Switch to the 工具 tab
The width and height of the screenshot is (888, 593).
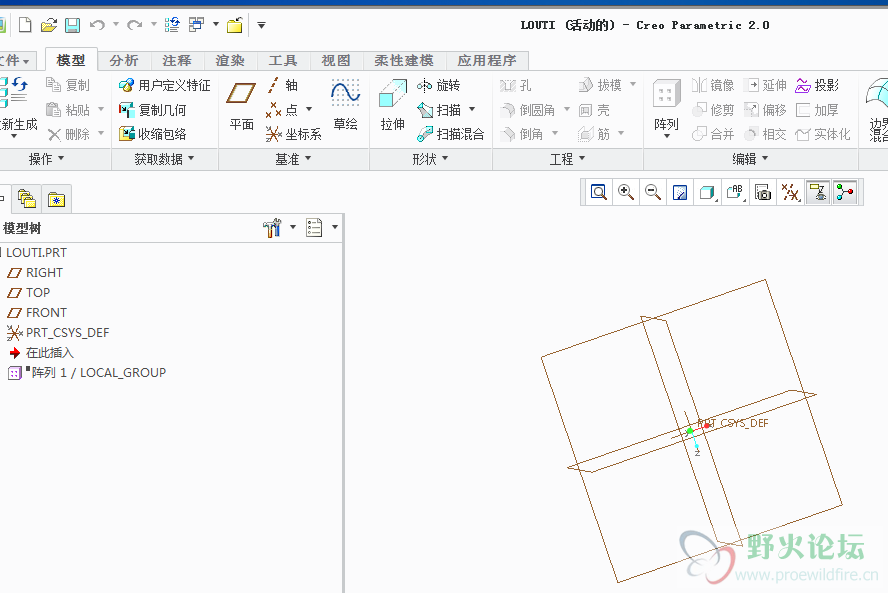(283, 61)
